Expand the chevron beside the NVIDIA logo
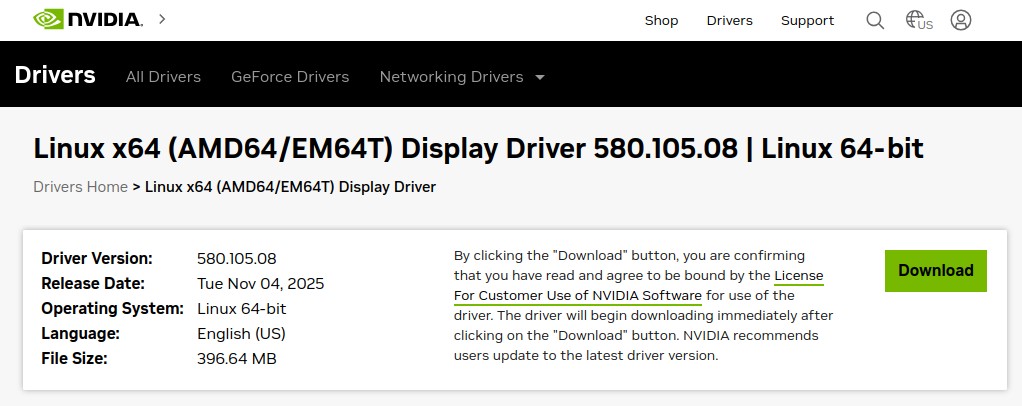The width and height of the screenshot is (1022, 406). coord(162,19)
